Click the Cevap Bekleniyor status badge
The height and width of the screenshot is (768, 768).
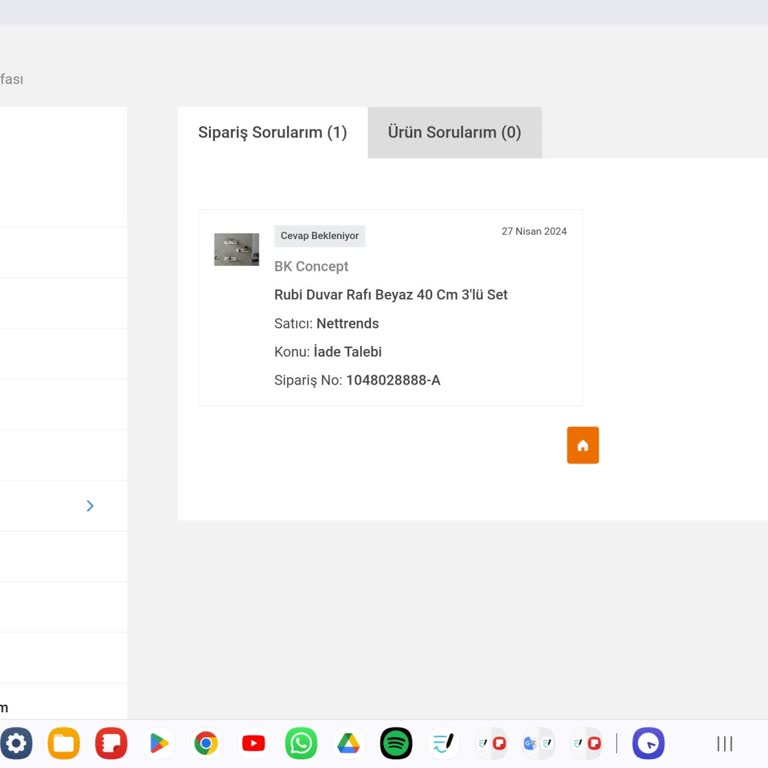click(x=319, y=236)
